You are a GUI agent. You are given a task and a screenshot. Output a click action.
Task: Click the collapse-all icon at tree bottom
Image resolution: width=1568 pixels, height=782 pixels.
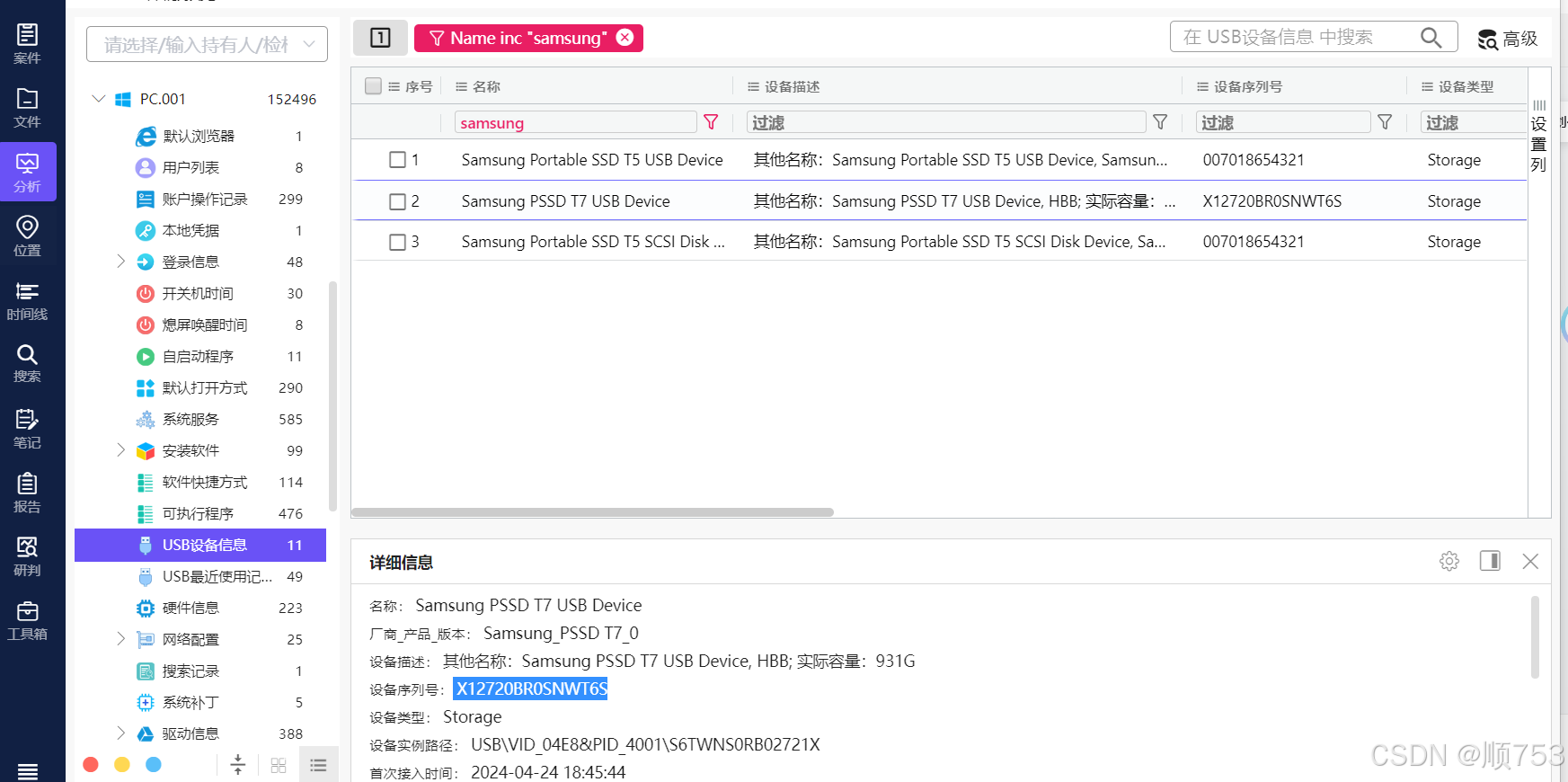click(x=238, y=765)
